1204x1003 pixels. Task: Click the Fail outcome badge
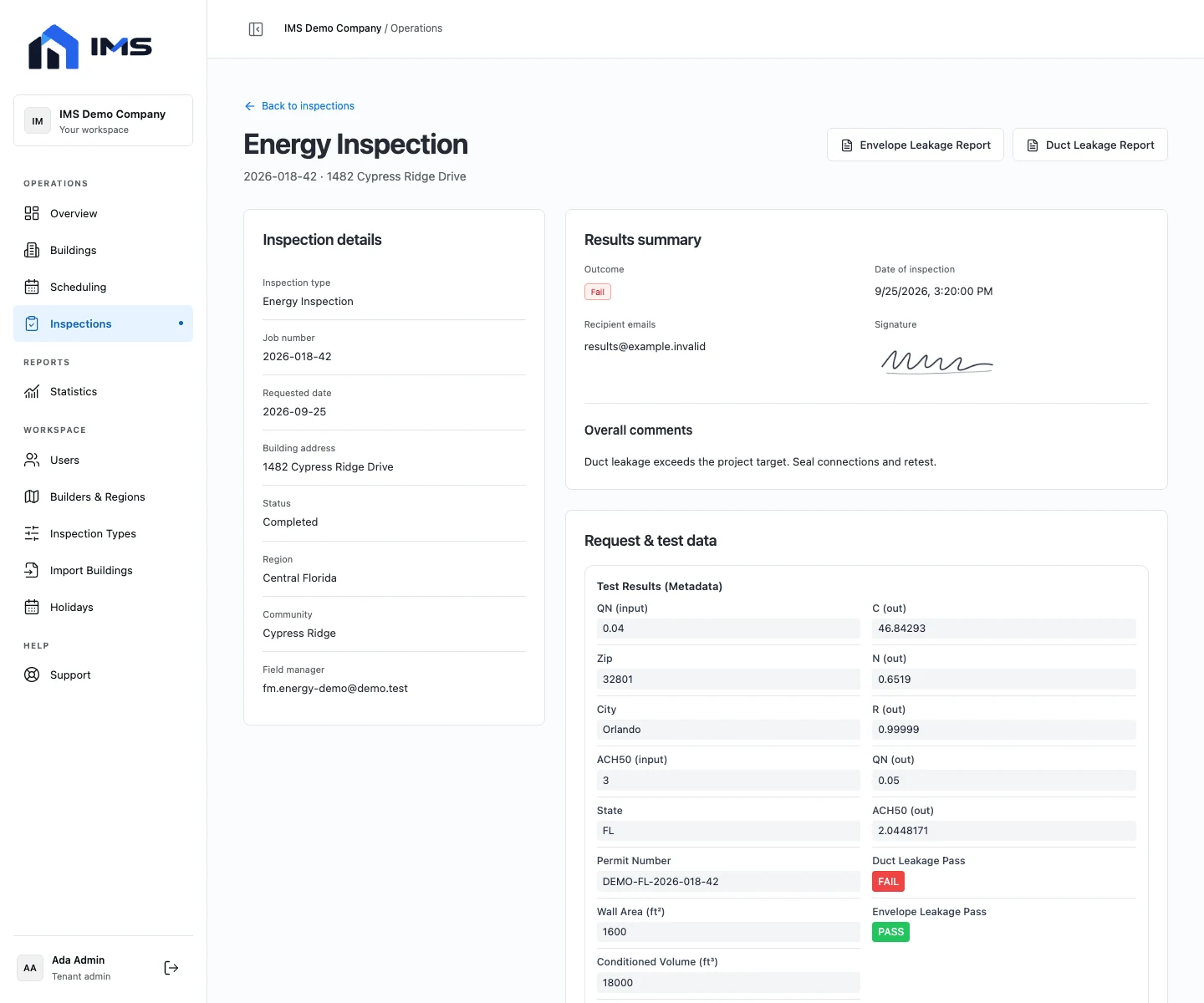click(x=598, y=292)
